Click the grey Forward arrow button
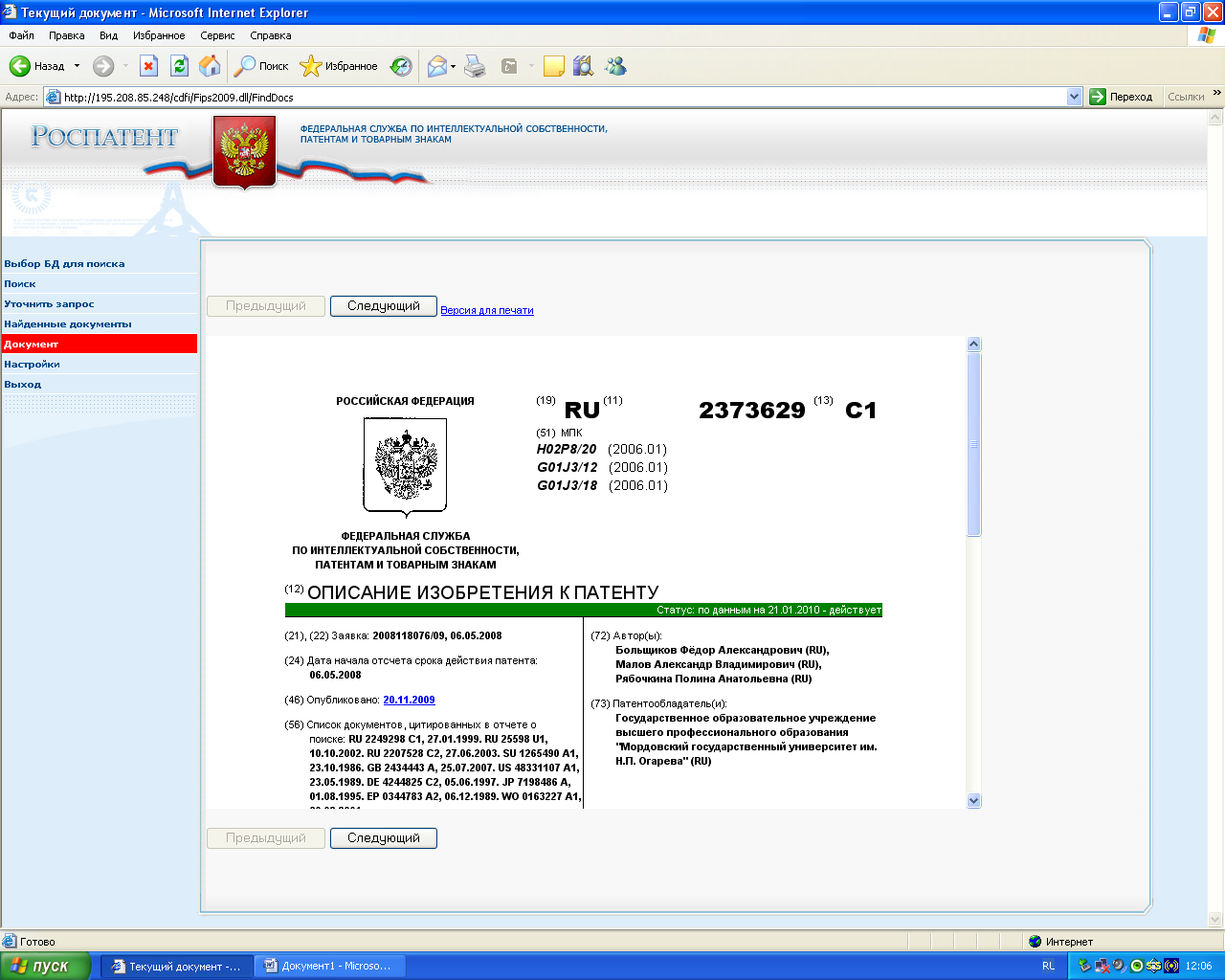1225x980 pixels. 103,66
